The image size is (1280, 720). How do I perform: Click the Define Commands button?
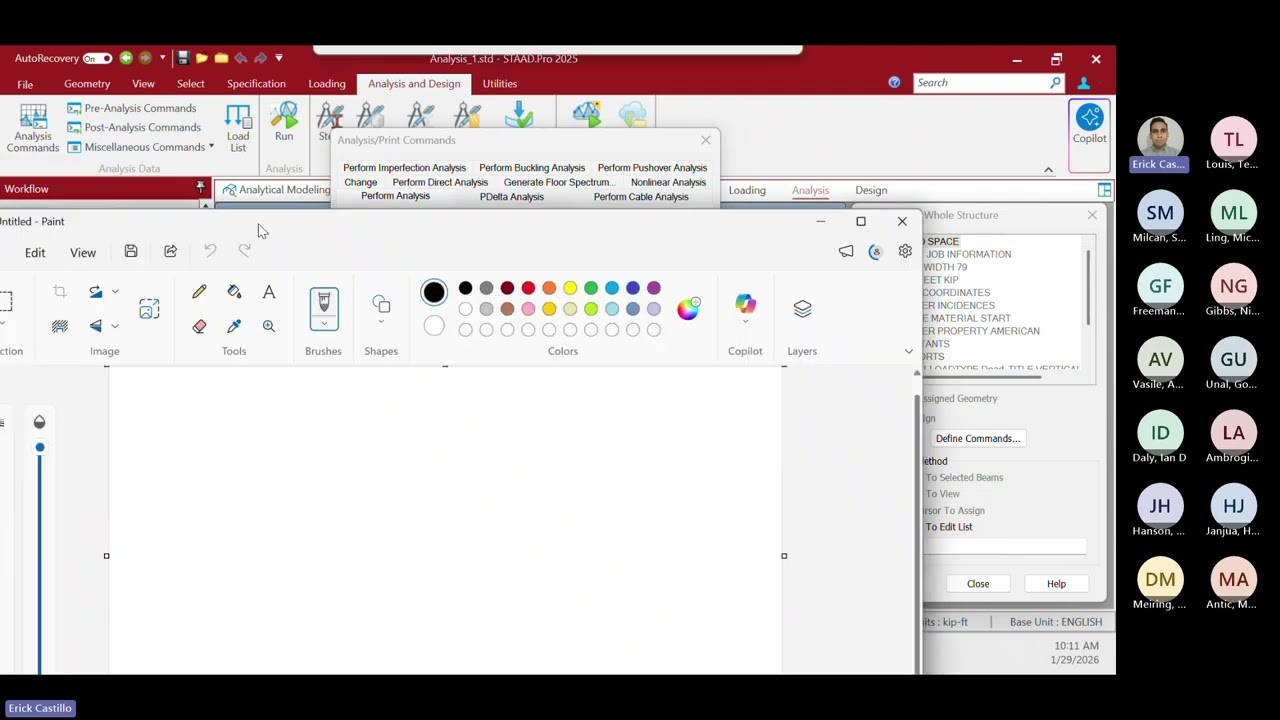click(978, 438)
